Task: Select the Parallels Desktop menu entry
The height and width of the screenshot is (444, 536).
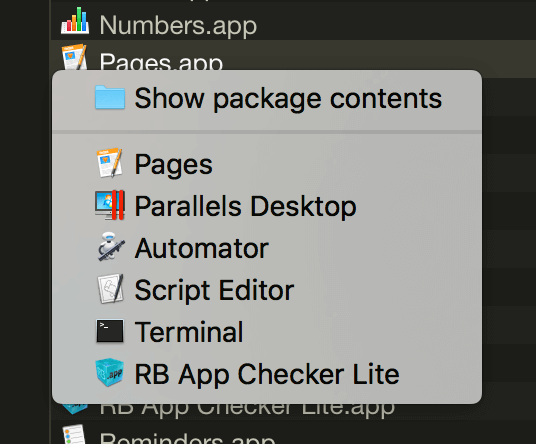Action: (x=267, y=206)
